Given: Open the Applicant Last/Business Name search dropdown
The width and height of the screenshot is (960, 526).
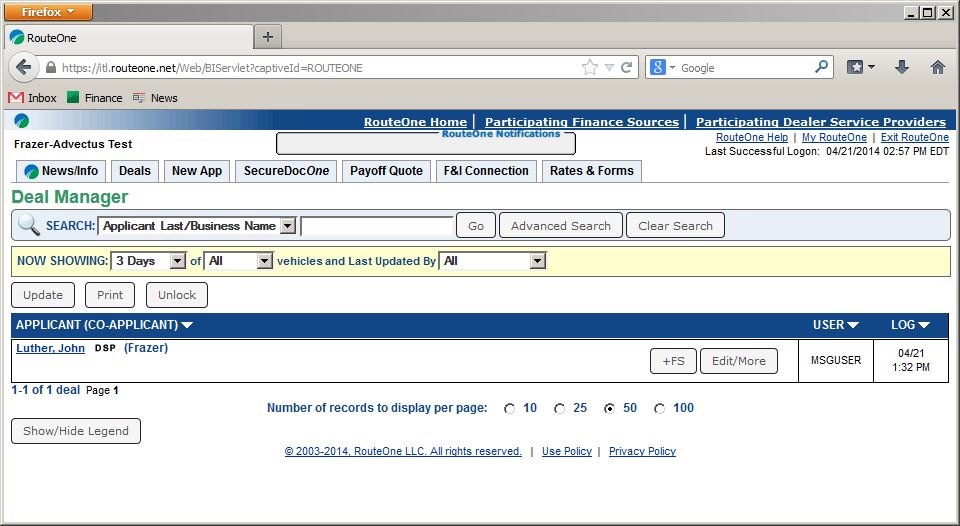Looking at the screenshot, I should click(x=197, y=226).
